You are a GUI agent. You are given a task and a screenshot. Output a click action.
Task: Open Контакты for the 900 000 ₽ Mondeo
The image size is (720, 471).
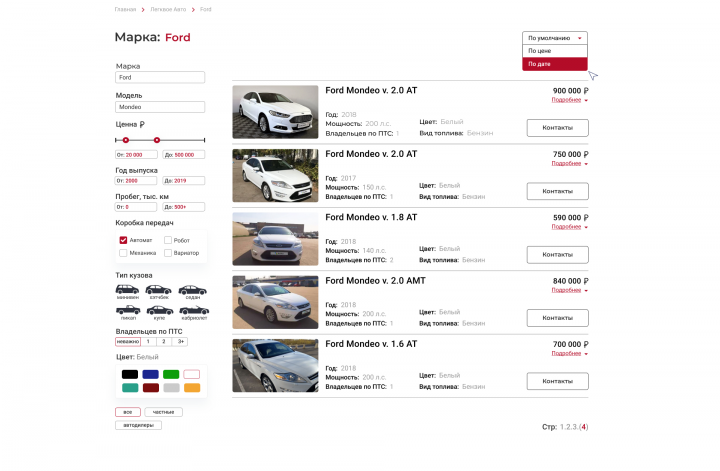pos(557,128)
